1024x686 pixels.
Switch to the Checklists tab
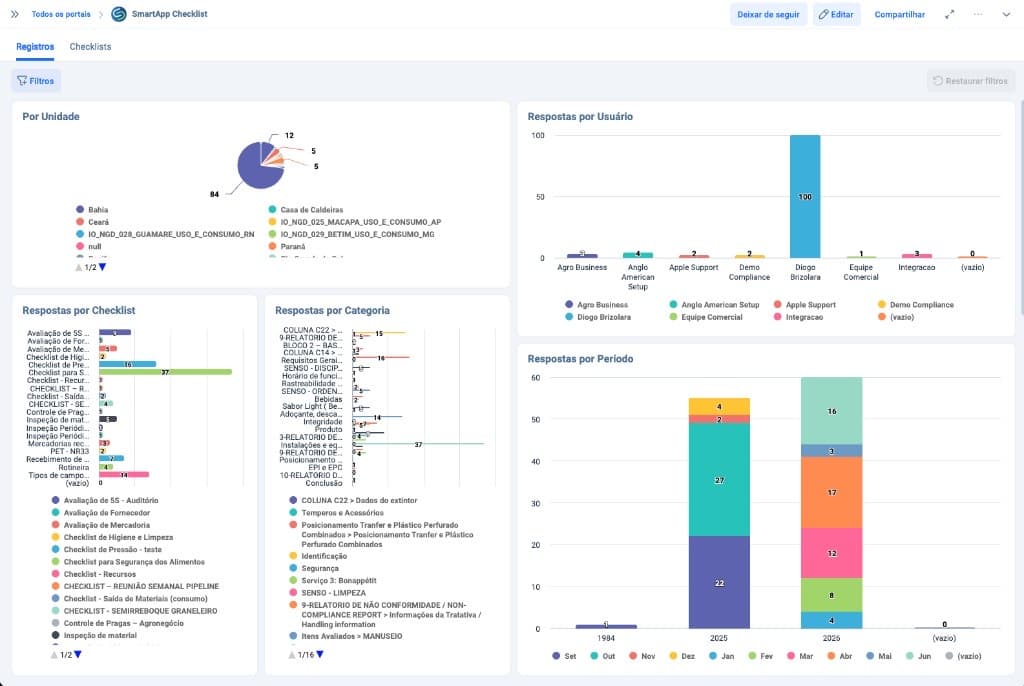pos(90,47)
